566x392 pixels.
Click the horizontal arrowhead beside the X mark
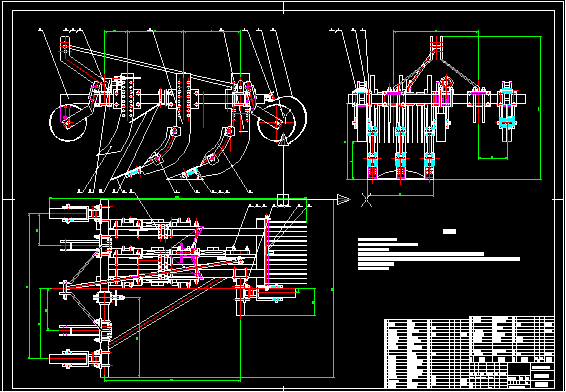tap(344, 199)
